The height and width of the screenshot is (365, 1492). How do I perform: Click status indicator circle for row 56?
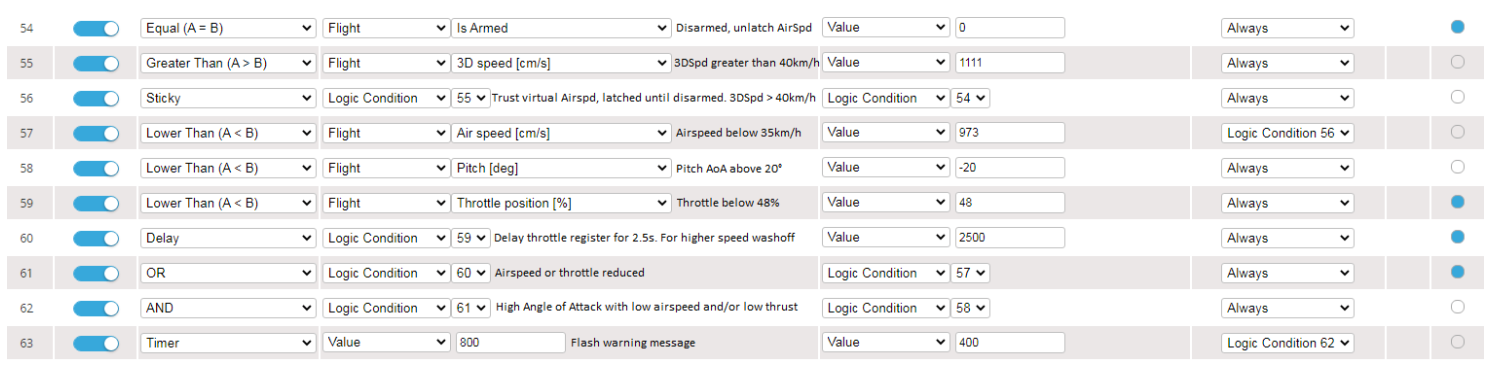point(1457,97)
